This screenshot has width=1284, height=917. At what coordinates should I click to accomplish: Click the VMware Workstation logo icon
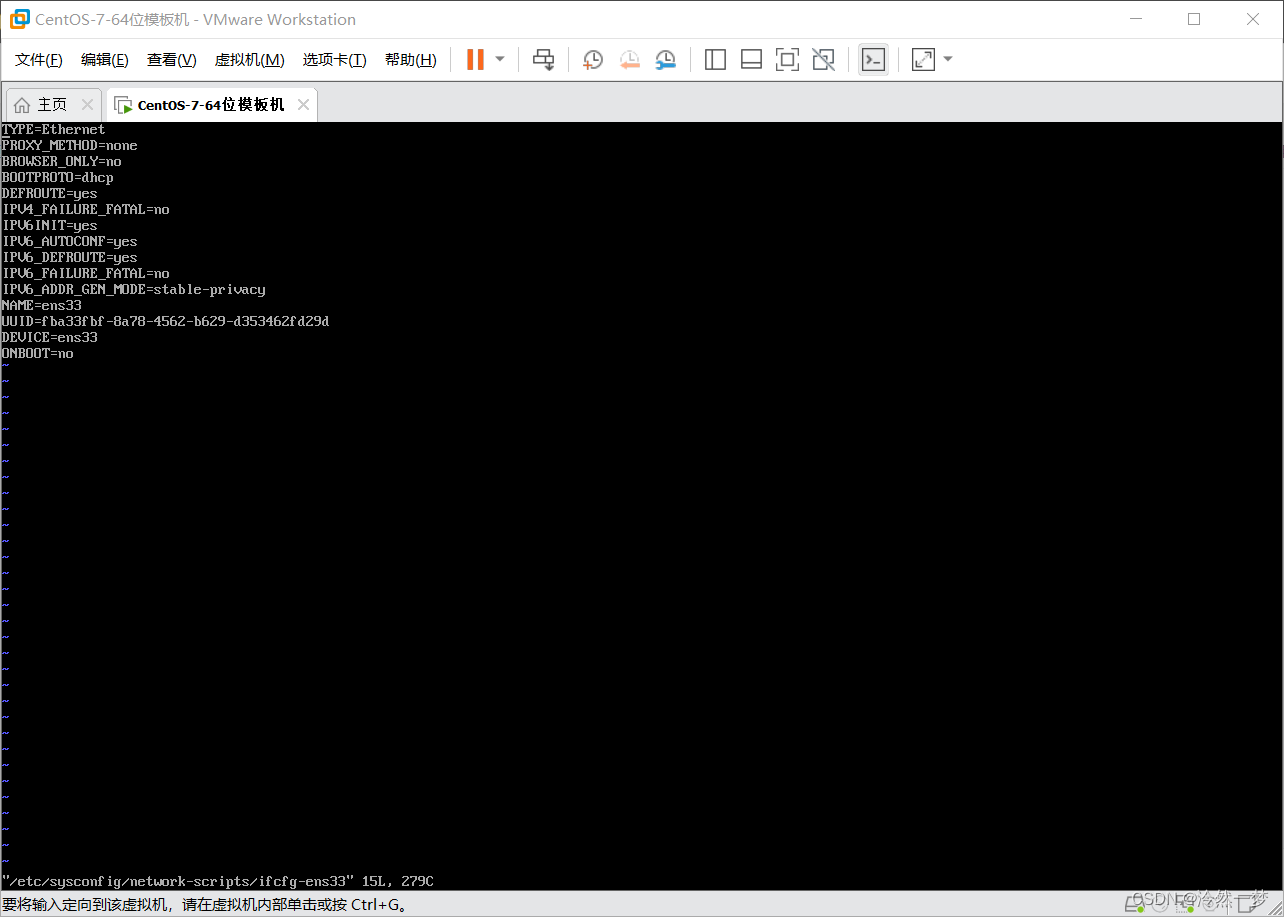point(19,19)
